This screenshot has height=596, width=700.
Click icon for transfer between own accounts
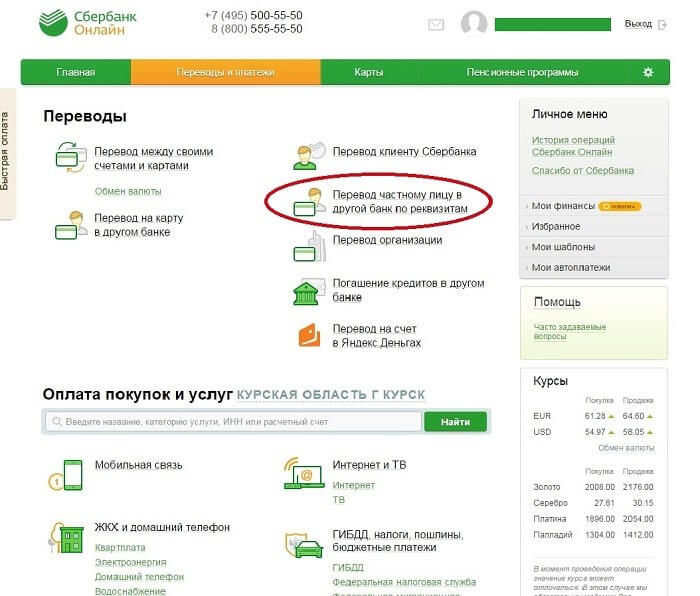[x=71, y=157]
